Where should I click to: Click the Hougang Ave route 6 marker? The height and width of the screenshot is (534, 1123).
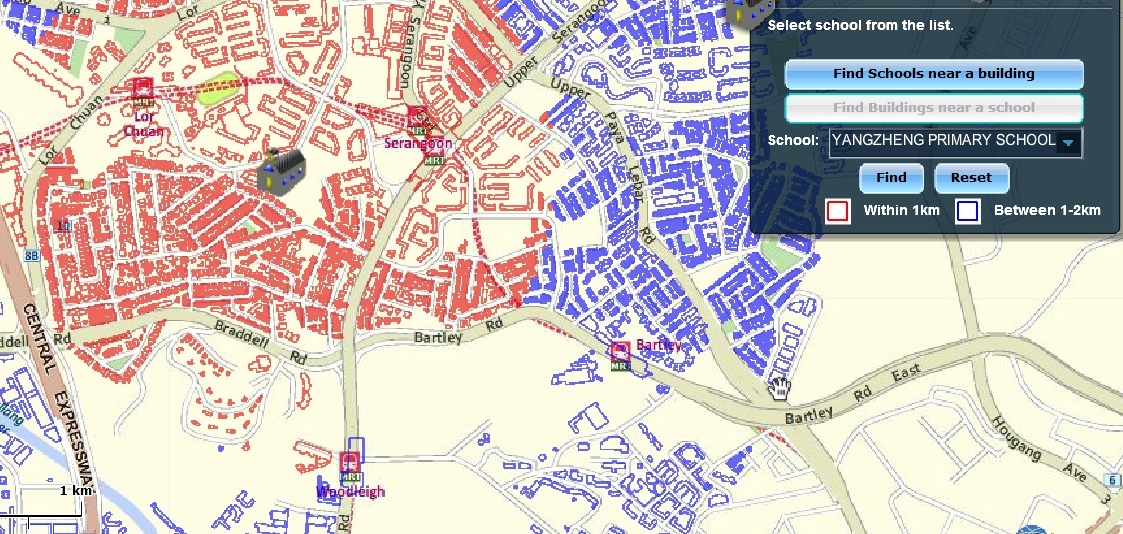(1113, 481)
